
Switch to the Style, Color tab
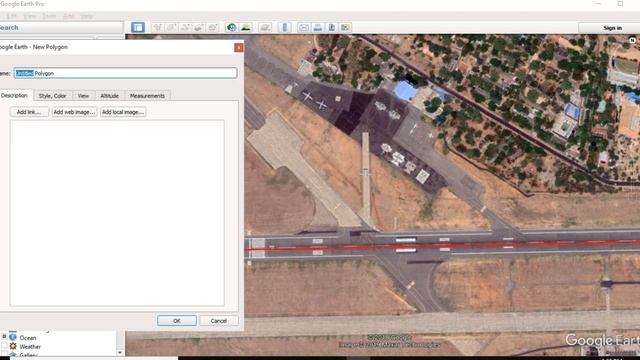(52, 96)
